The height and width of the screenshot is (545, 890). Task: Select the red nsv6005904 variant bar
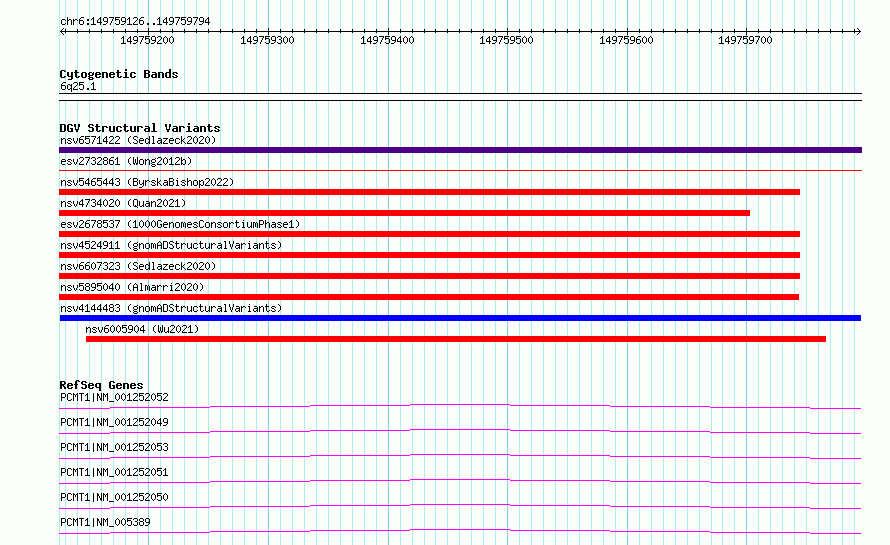[456, 339]
